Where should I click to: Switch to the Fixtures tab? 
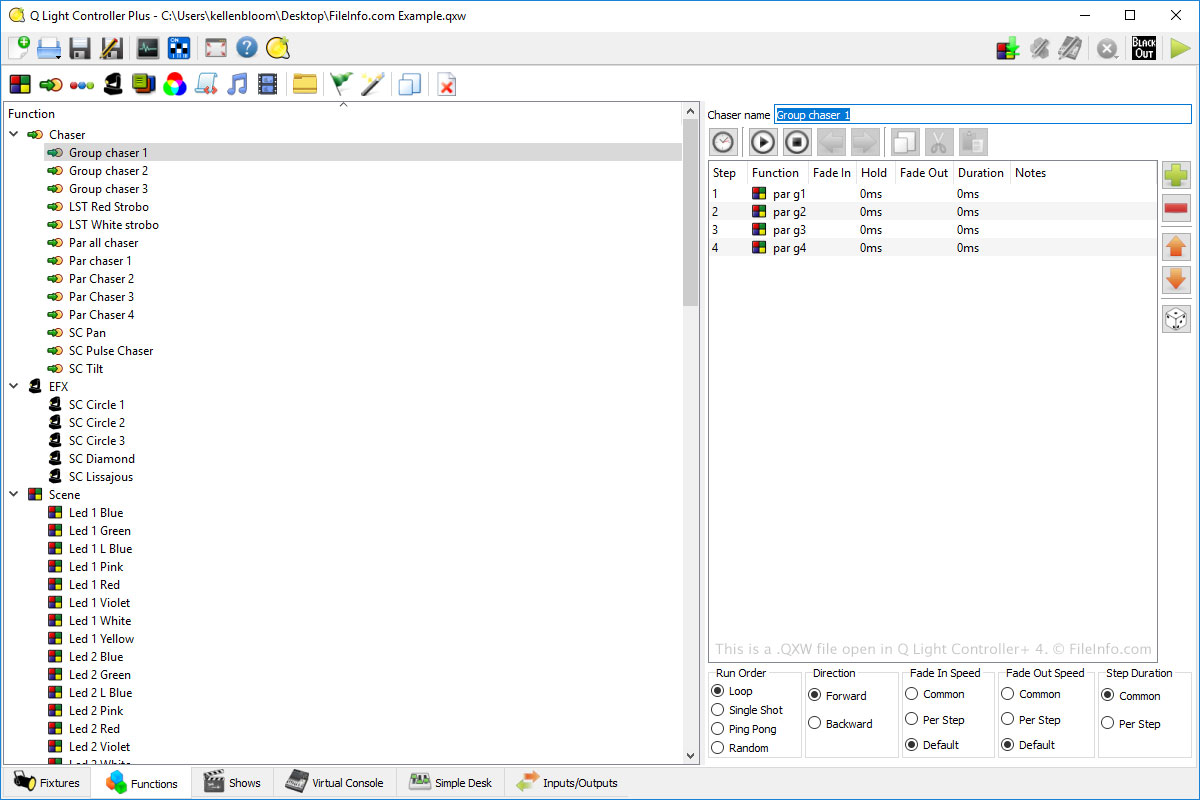[46, 783]
